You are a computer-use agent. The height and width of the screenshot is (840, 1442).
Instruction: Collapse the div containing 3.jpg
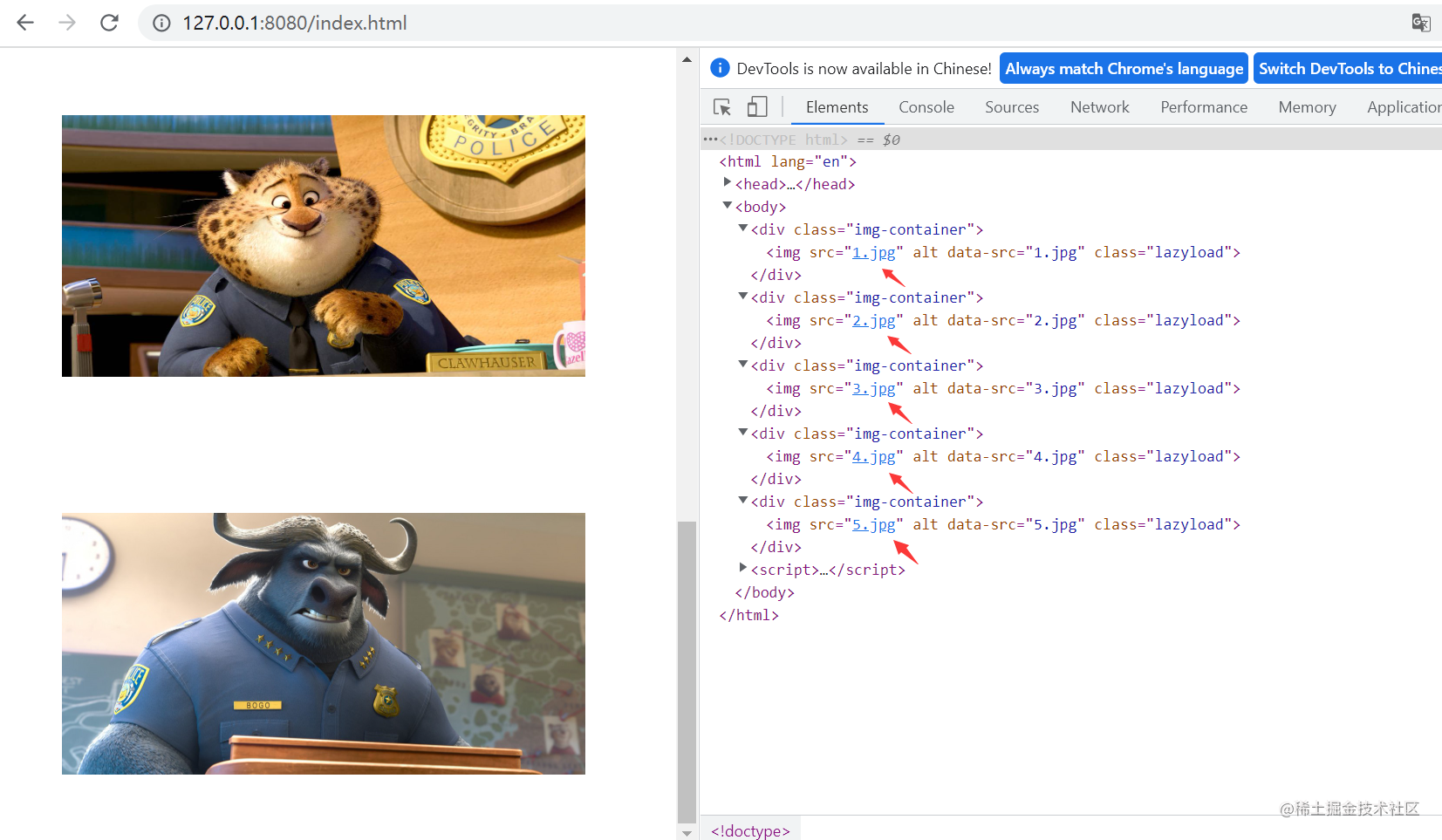(x=742, y=365)
